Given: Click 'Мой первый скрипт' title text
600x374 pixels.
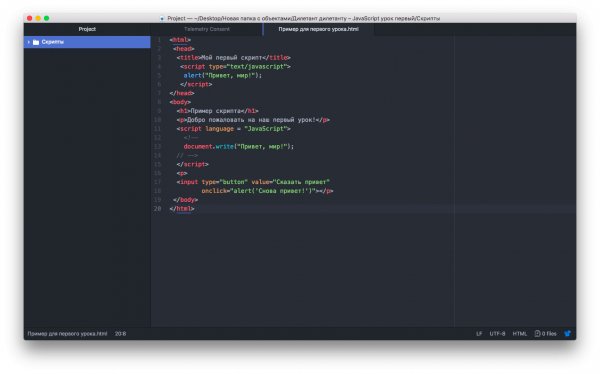Looking at the screenshot, I should click(232, 57).
